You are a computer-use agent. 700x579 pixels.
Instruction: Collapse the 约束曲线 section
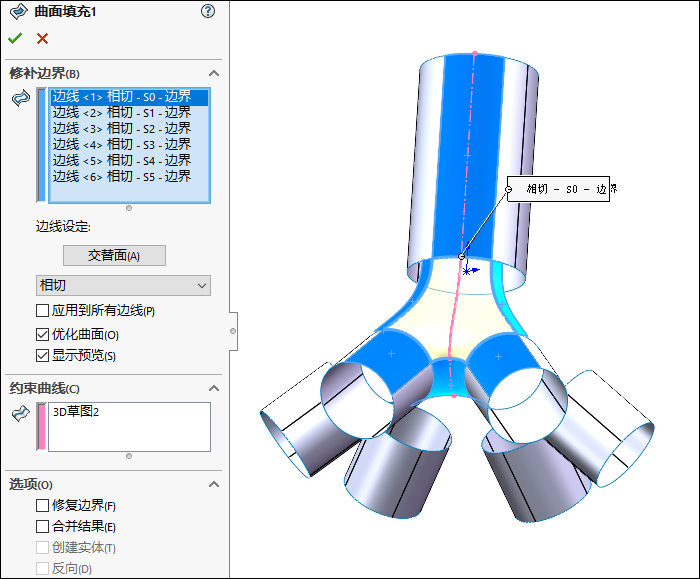click(x=214, y=388)
